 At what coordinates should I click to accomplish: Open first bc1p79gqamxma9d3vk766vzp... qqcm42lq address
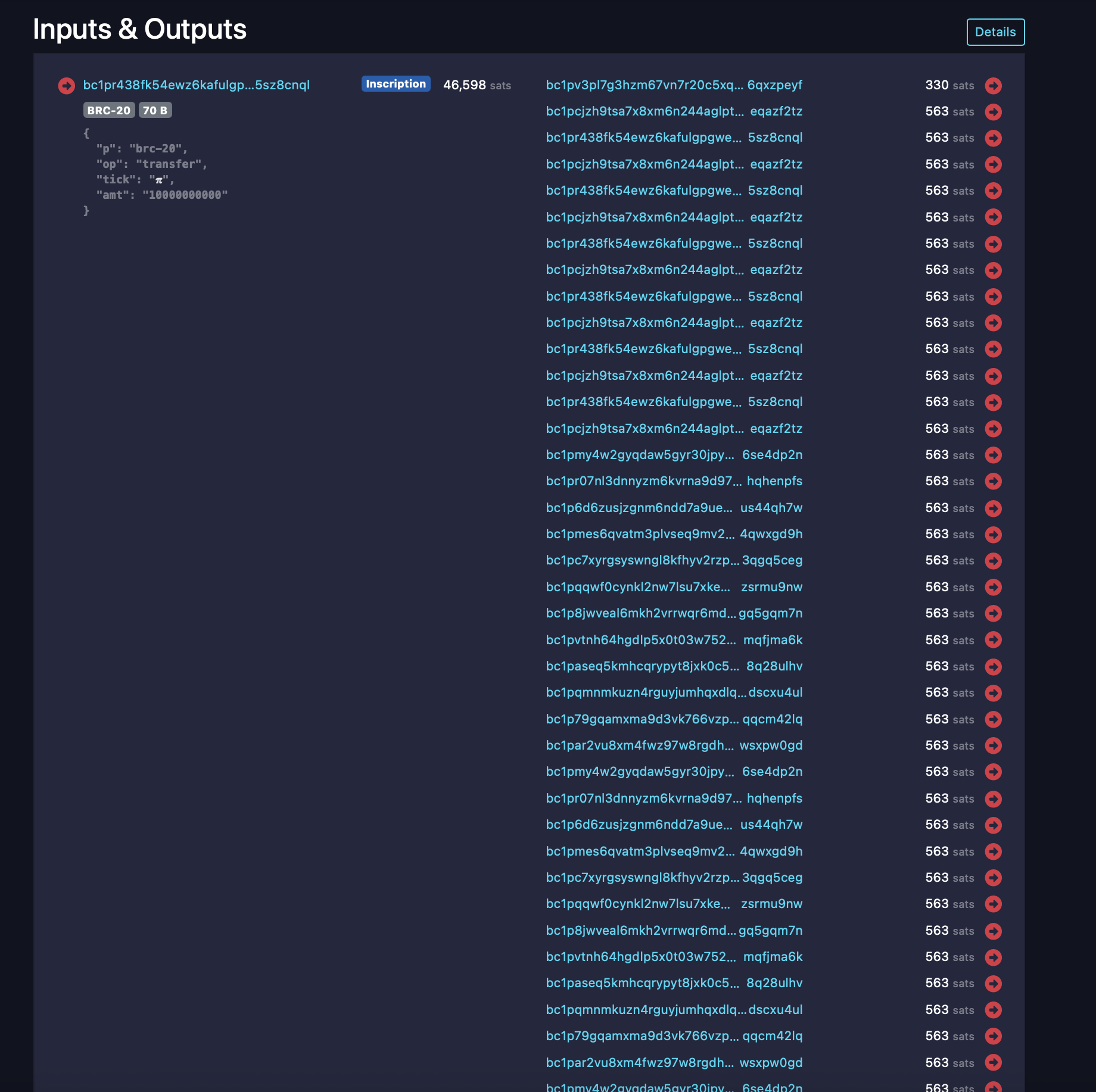(674, 719)
